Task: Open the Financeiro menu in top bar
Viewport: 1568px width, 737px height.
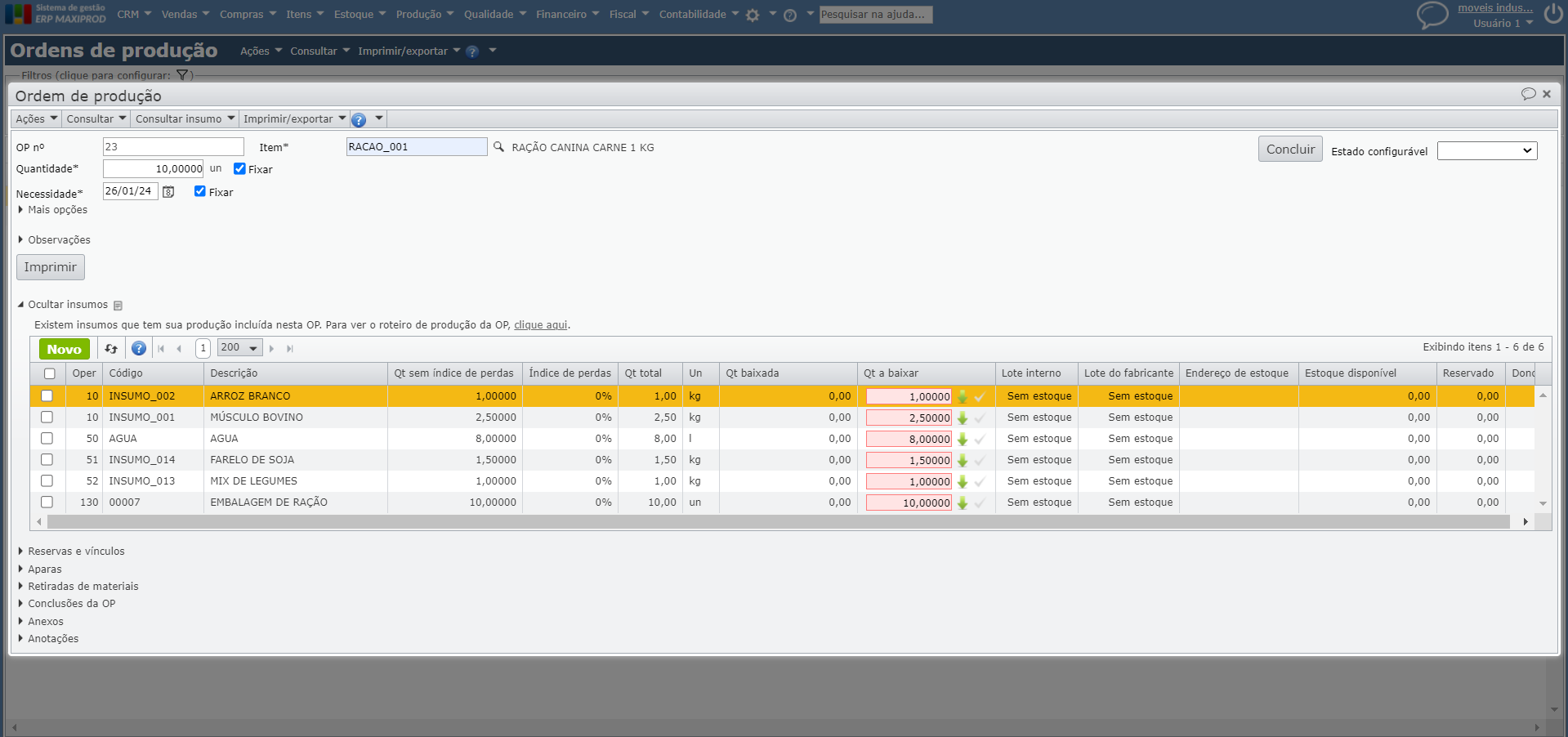Action: point(568,15)
